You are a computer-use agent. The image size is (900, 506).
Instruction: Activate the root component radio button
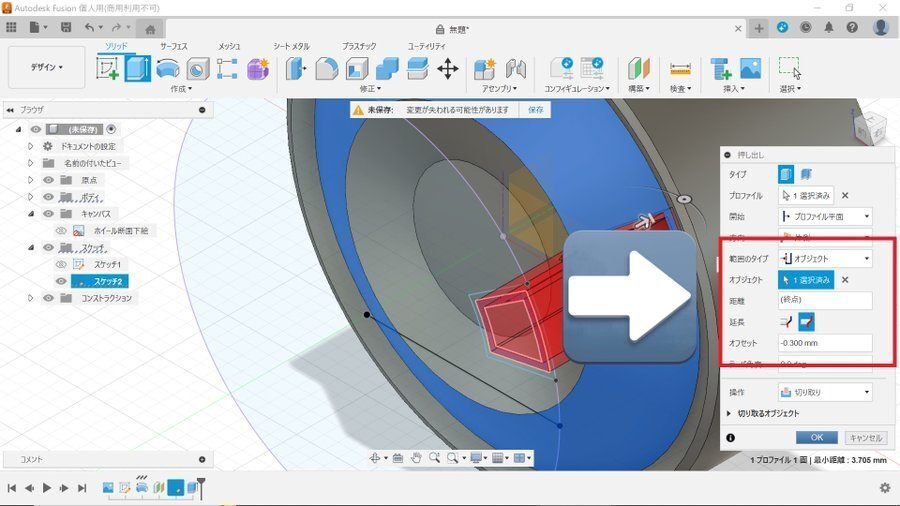pos(111,129)
